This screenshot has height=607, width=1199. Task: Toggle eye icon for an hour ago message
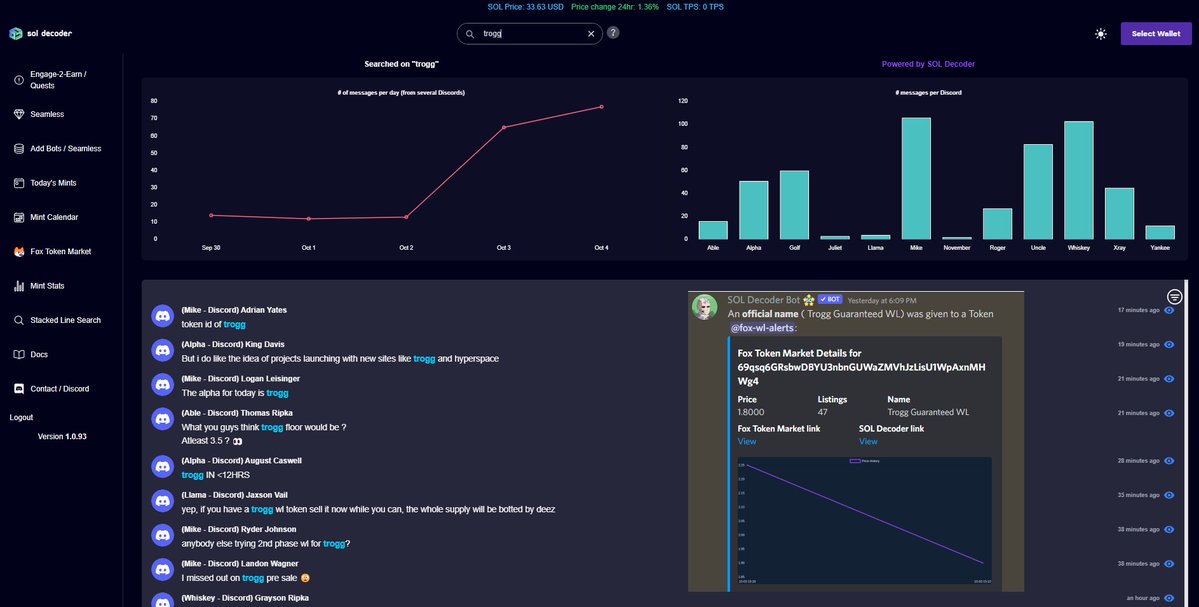tap(1168, 598)
